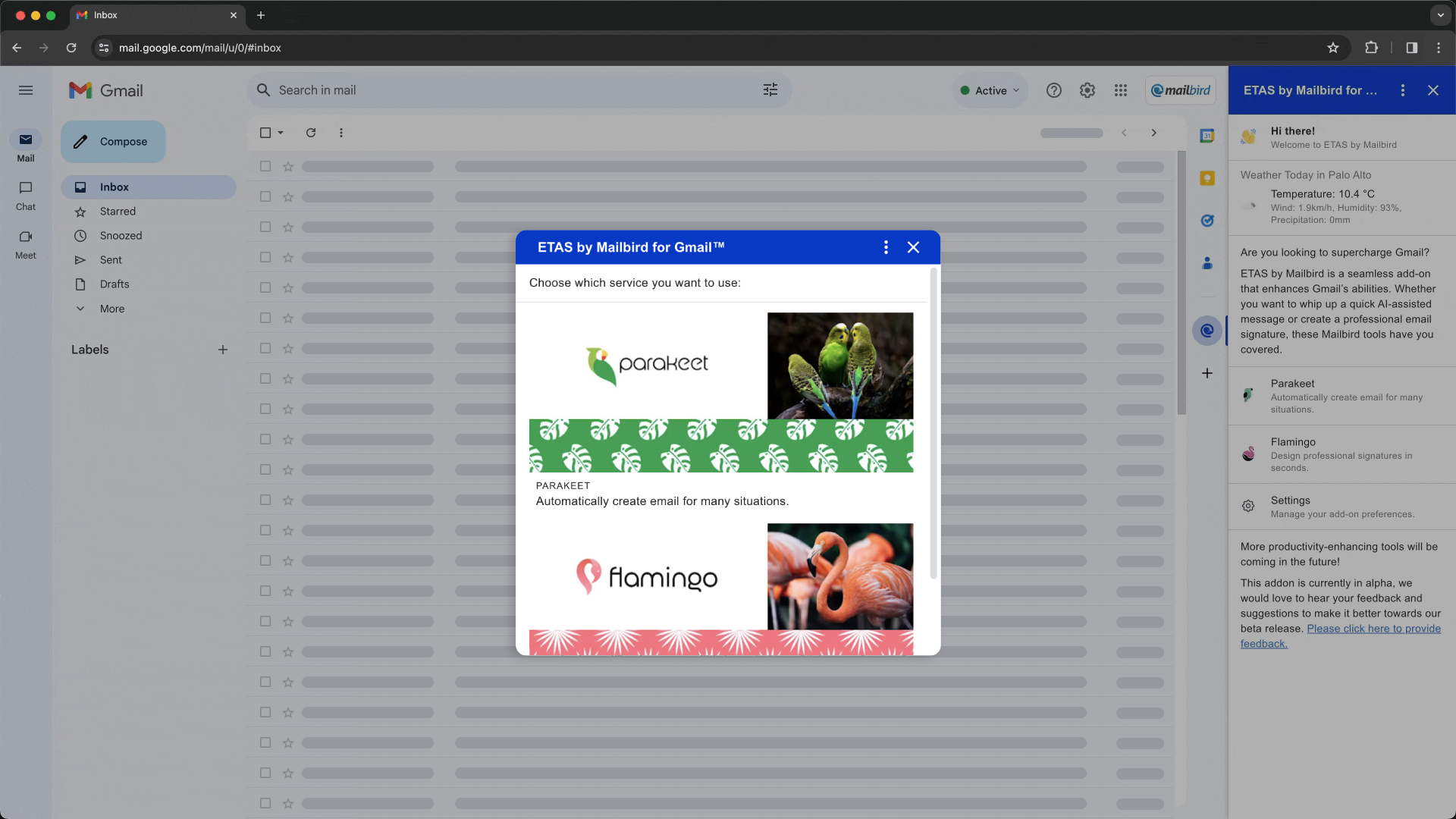
Task: Go to next page of emails
Action: 1154,133
